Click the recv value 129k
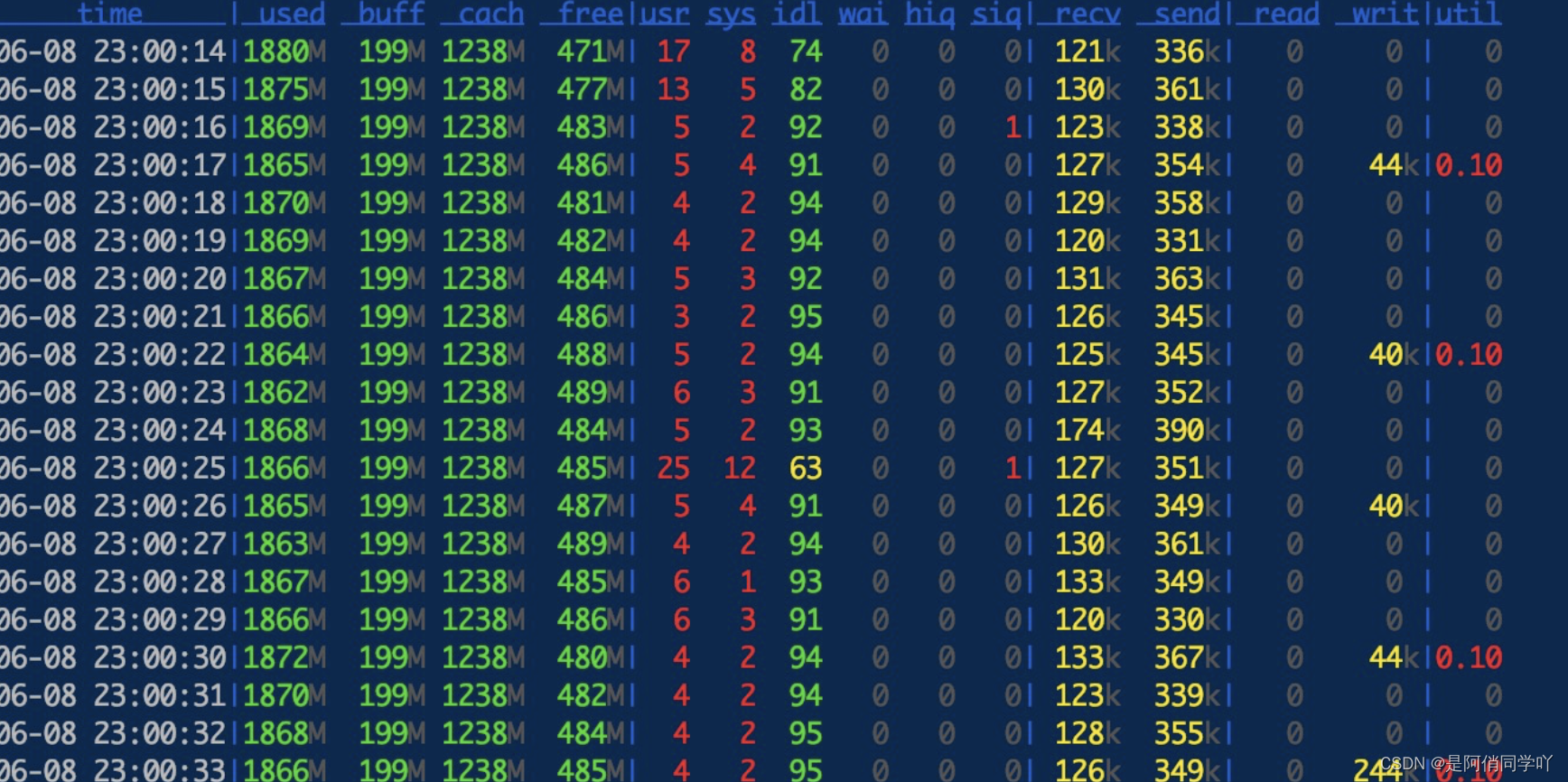This screenshot has width=1568, height=782. coord(1087,203)
